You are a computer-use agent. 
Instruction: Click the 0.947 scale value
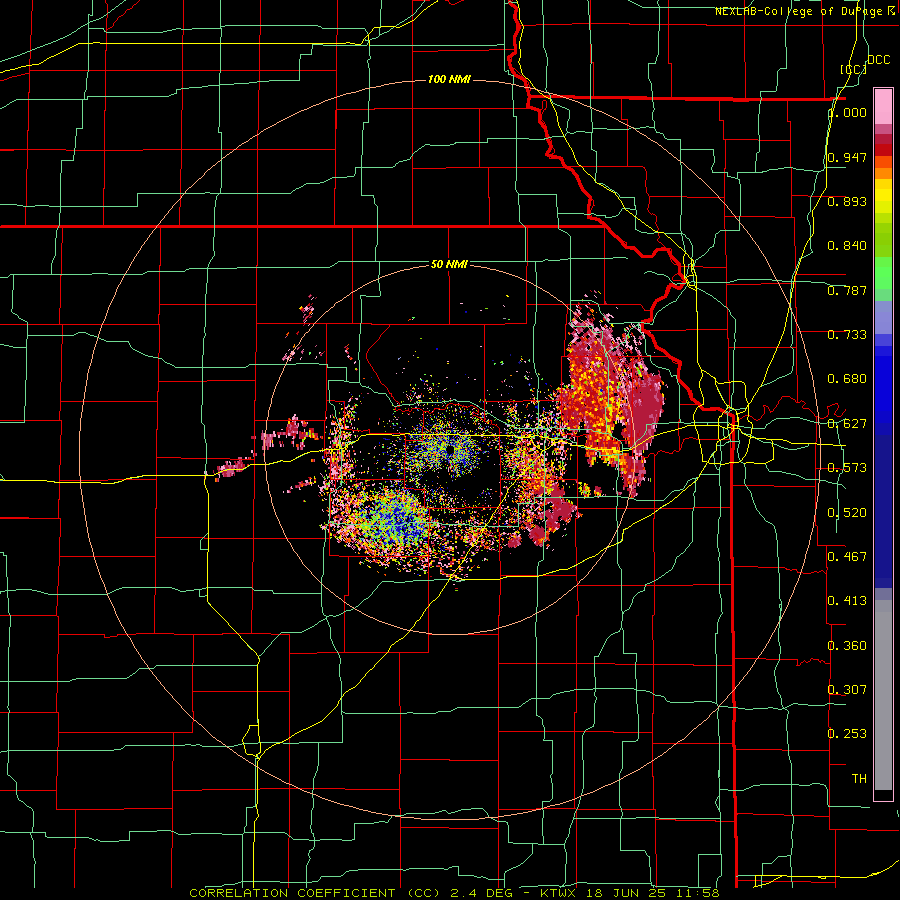(x=847, y=157)
